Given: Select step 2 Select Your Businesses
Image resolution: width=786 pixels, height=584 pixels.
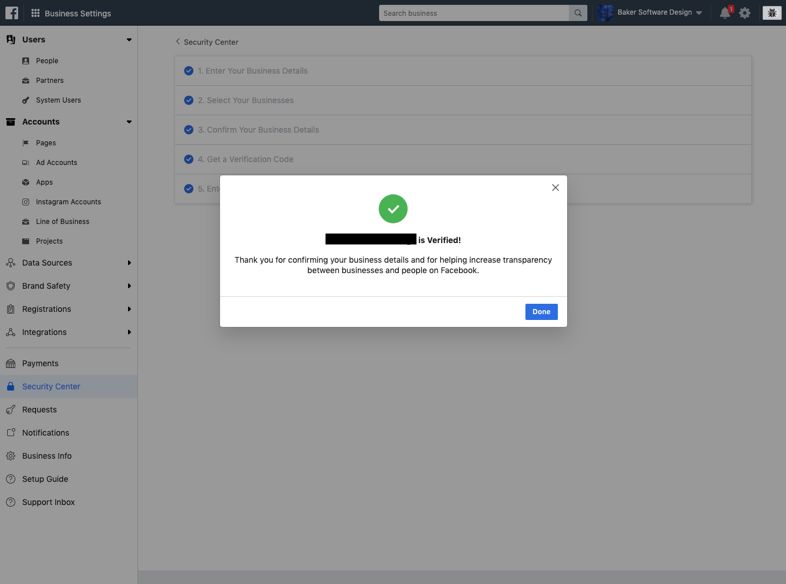Looking at the screenshot, I should pos(463,100).
